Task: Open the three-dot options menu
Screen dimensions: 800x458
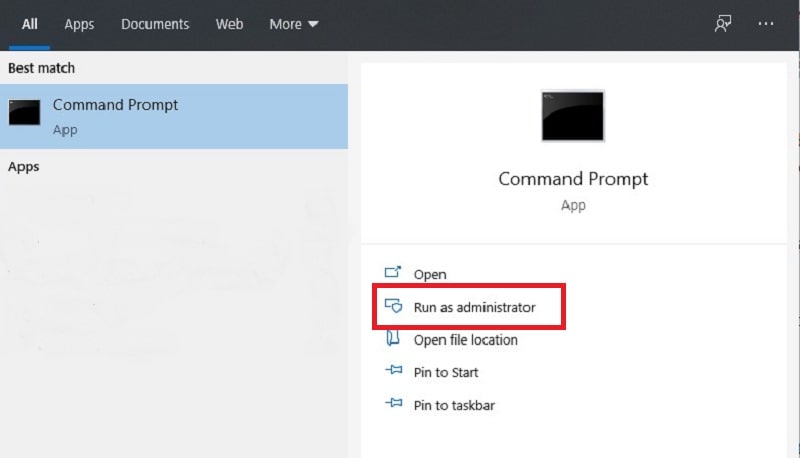Action: 766,24
